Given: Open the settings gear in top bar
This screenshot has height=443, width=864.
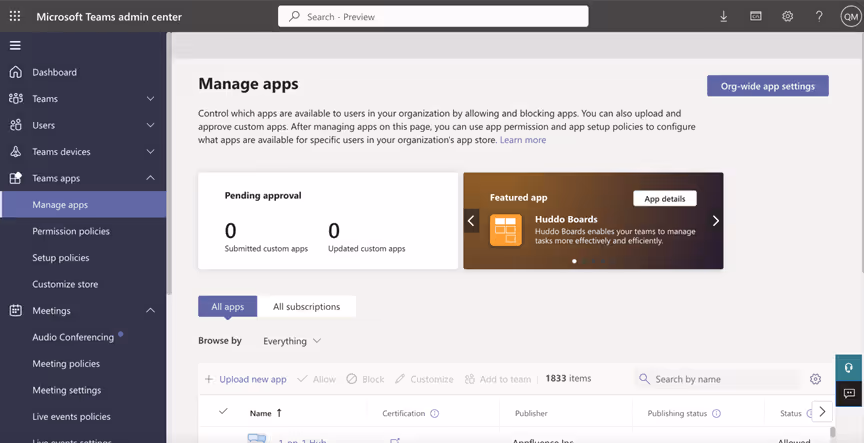Looking at the screenshot, I should (x=787, y=17).
